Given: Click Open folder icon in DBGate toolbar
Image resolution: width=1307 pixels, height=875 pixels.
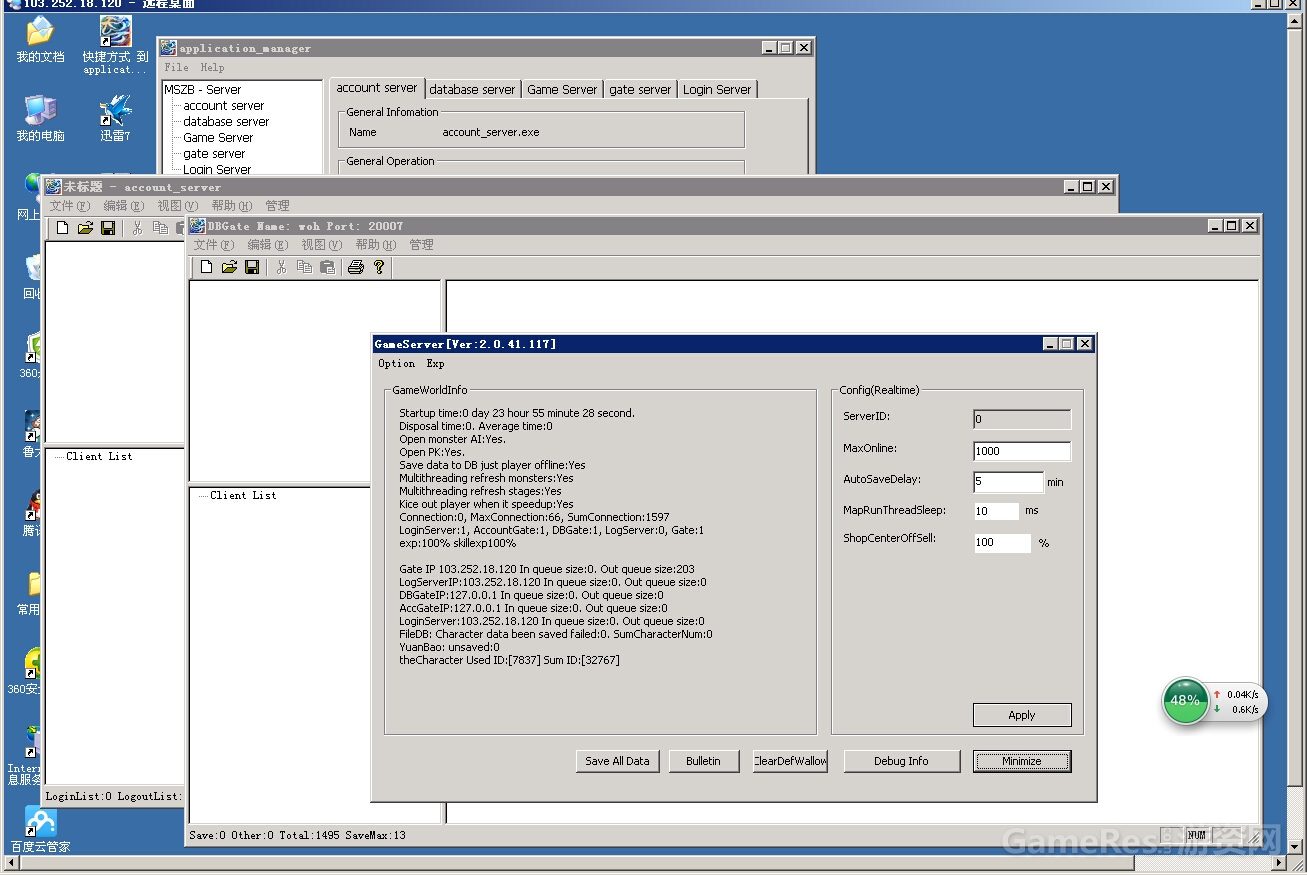Looking at the screenshot, I should (229, 267).
